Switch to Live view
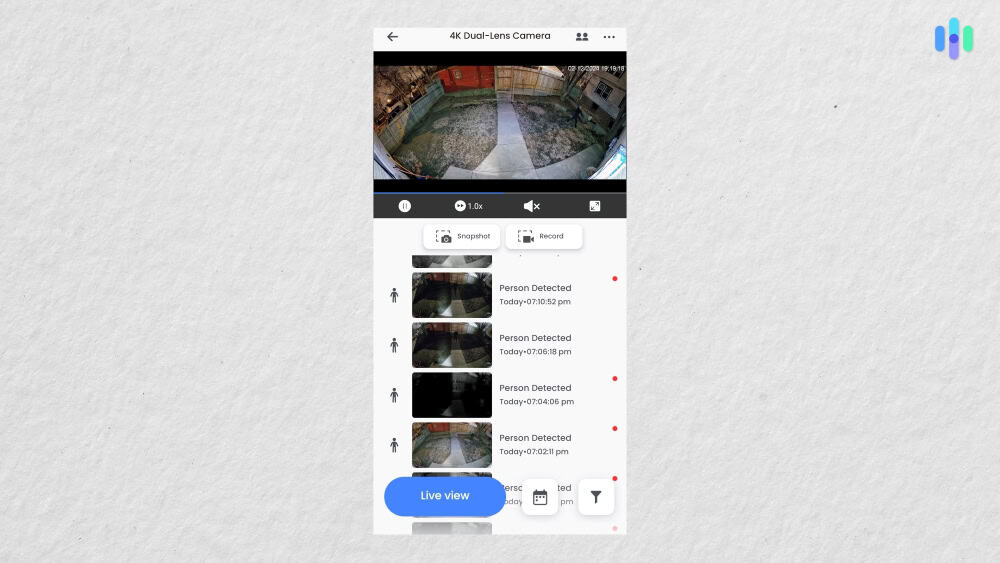This screenshot has width=1000, height=563. tap(445, 496)
